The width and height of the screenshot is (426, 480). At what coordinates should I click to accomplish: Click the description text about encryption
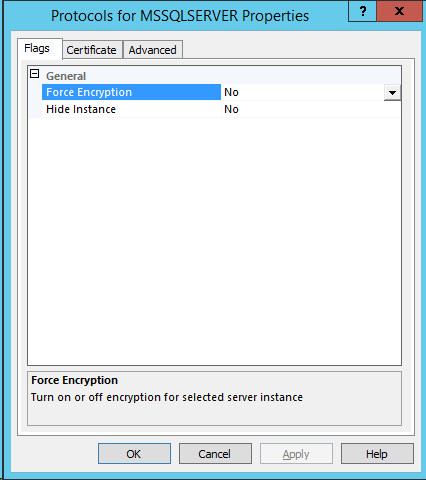pyautogui.click(x=167, y=397)
